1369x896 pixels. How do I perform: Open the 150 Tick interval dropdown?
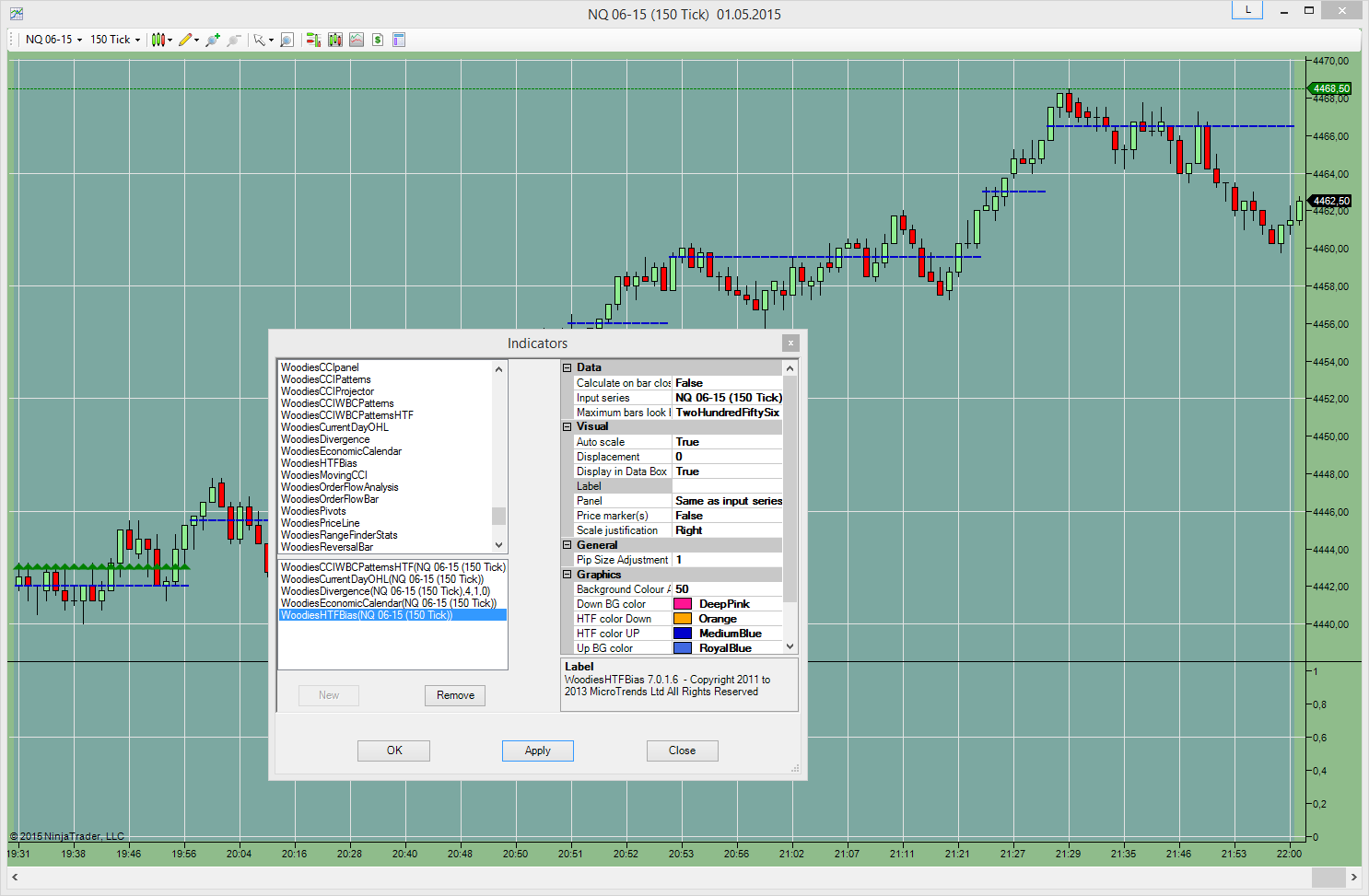115,40
